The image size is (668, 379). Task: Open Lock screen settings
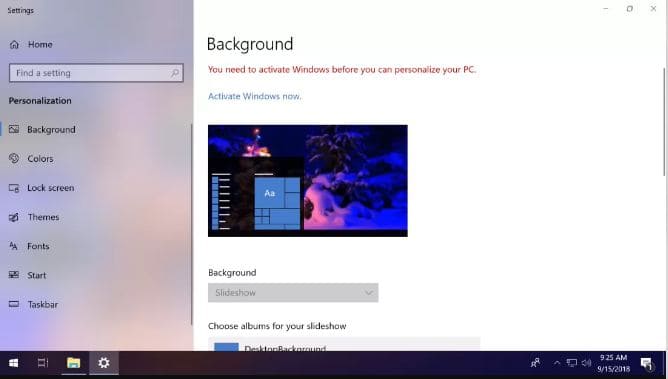pyautogui.click(x=51, y=188)
